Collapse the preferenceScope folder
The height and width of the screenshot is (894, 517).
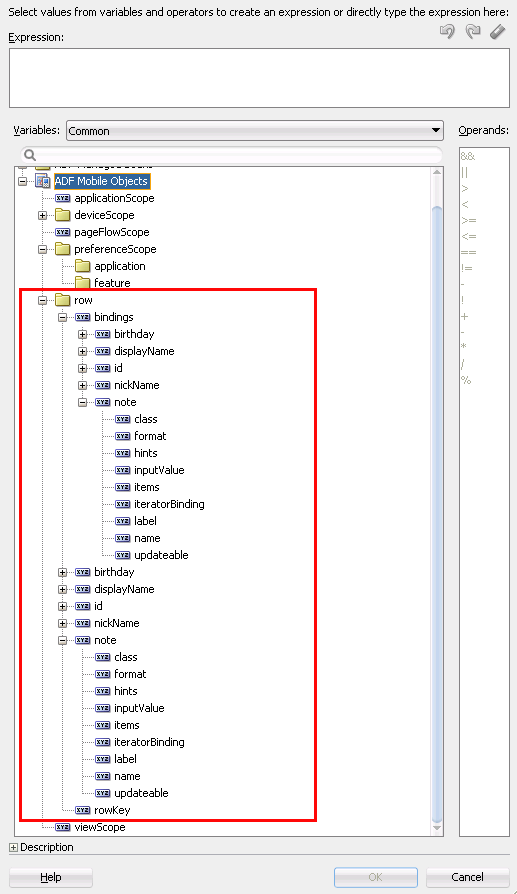click(43, 249)
